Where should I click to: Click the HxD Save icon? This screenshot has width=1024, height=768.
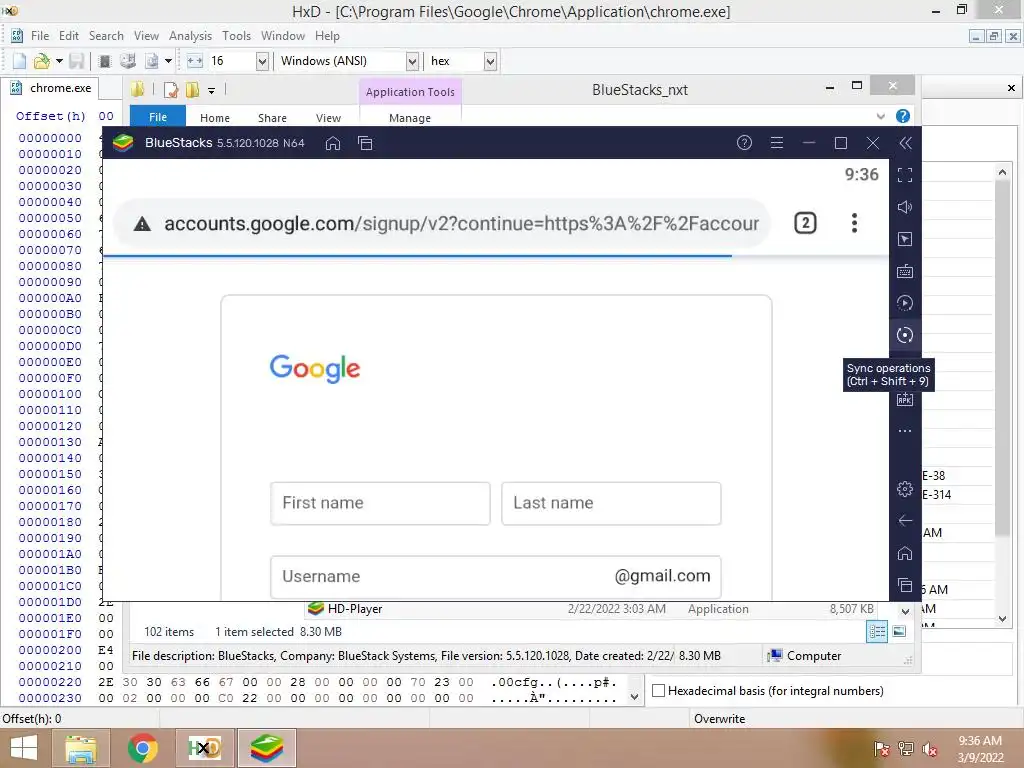77,61
